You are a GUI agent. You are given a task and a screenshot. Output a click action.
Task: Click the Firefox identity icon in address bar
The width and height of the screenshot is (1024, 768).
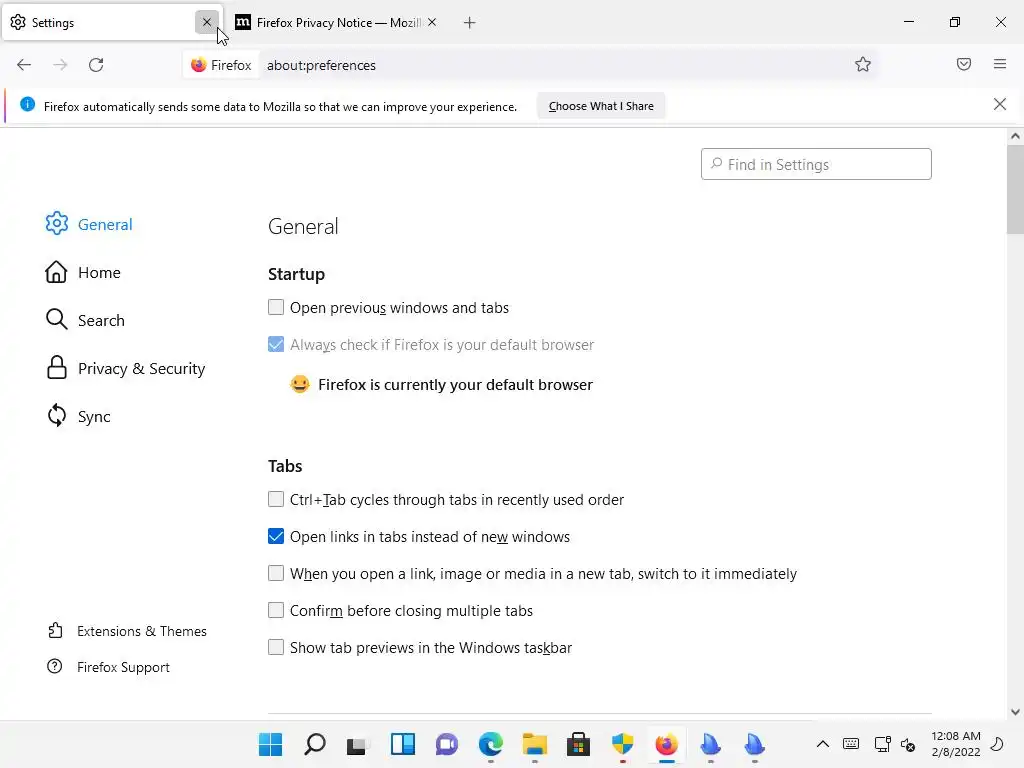pos(221,65)
